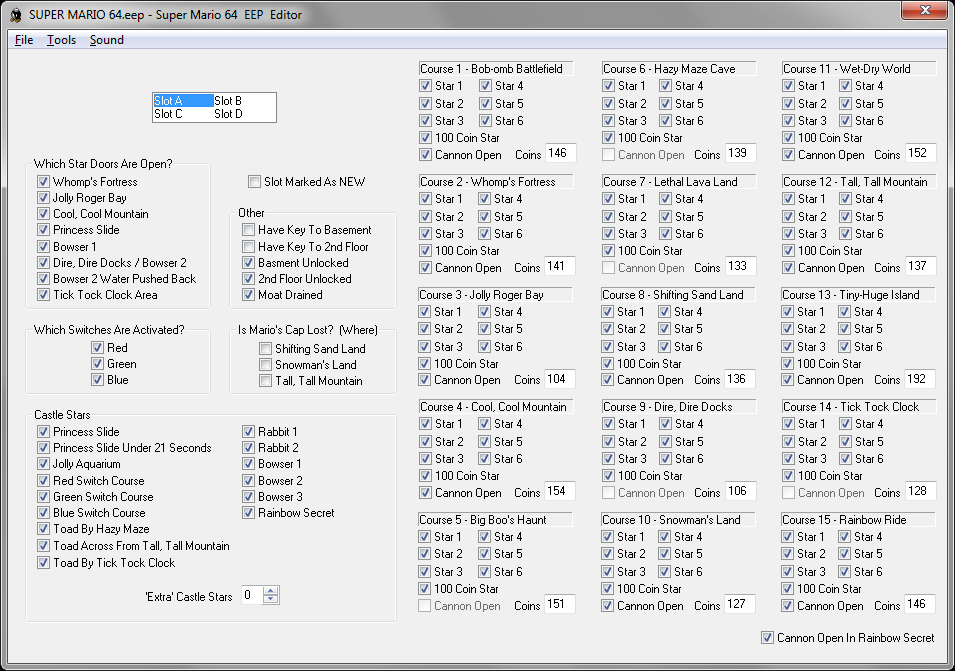Mark cap lost in Tall, Tall Mountain
Image resolution: width=955 pixels, height=671 pixels.
tap(266, 381)
